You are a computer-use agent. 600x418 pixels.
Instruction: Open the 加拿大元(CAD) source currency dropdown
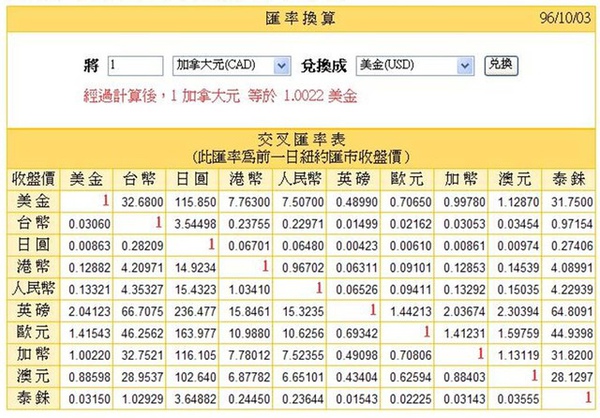point(232,66)
